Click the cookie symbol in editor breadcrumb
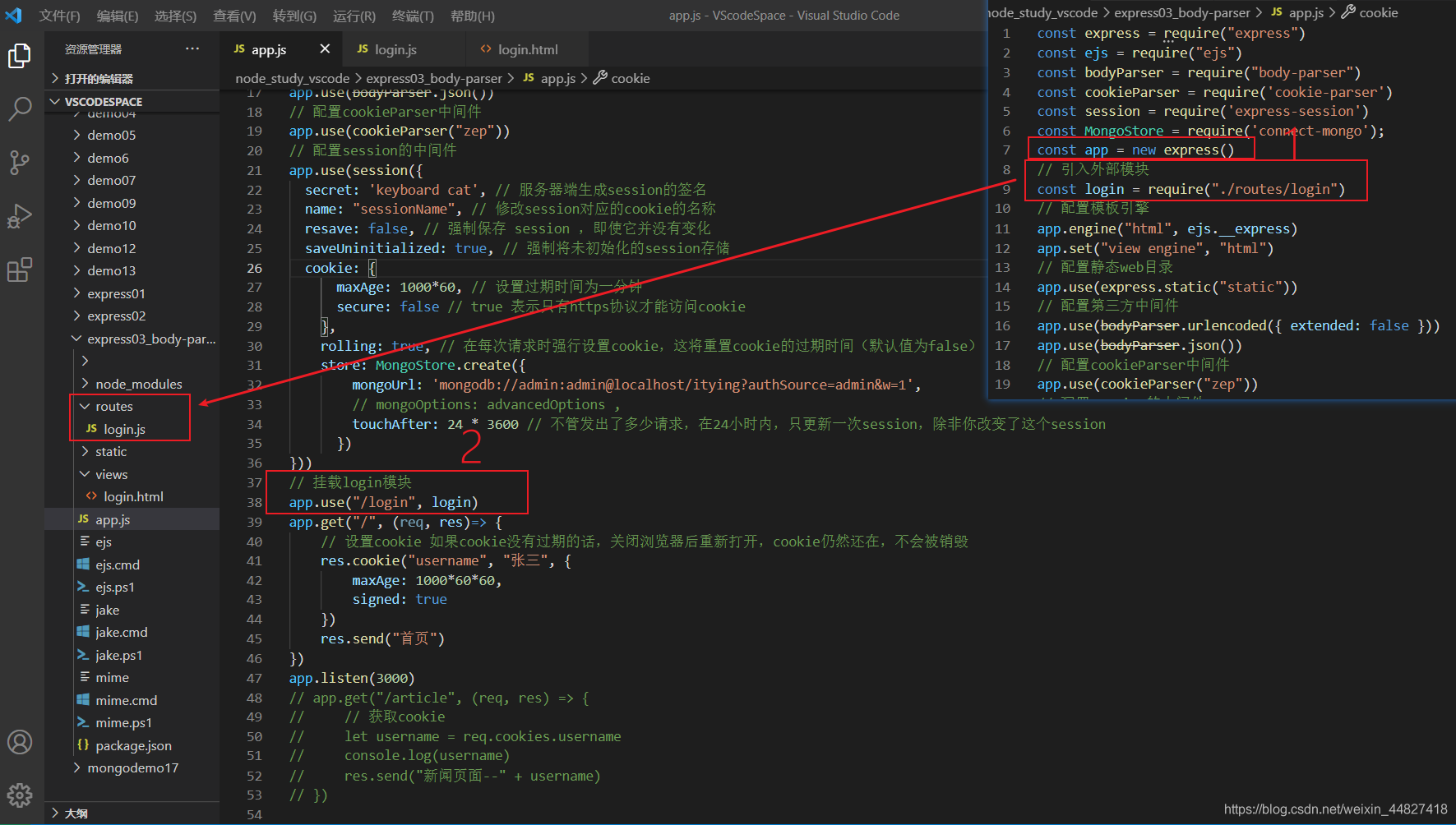Image resolution: width=1456 pixels, height=825 pixels. point(622,78)
